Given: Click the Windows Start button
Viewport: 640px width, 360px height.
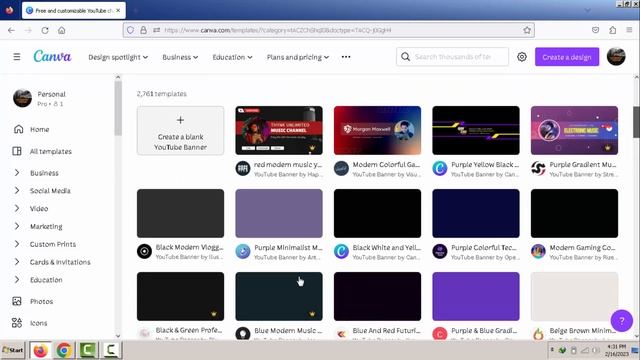Looking at the screenshot, I should pyautogui.click(x=13, y=350).
